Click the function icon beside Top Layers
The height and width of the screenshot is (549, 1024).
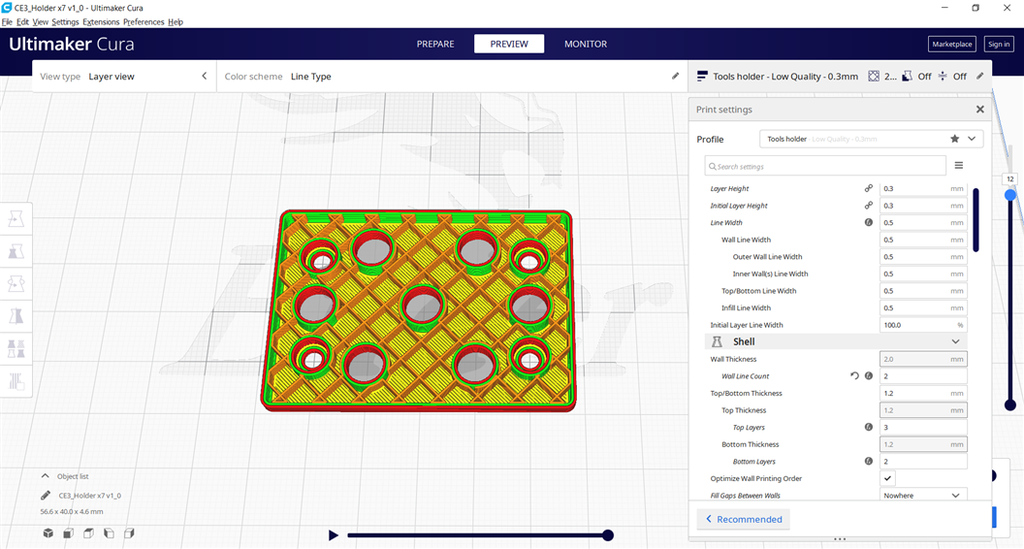click(868, 427)
